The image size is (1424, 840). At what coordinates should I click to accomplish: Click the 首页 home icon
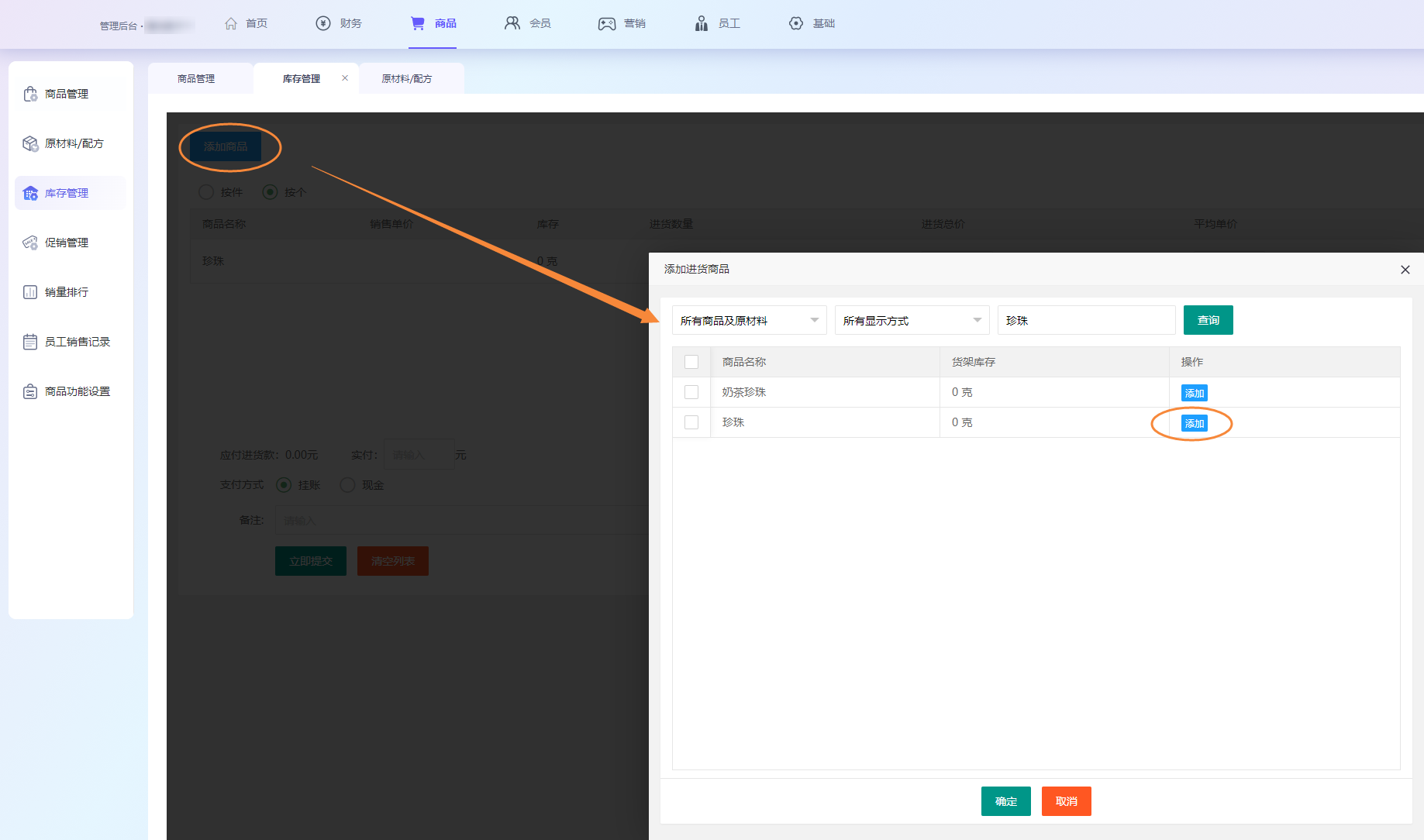(231, 23)
